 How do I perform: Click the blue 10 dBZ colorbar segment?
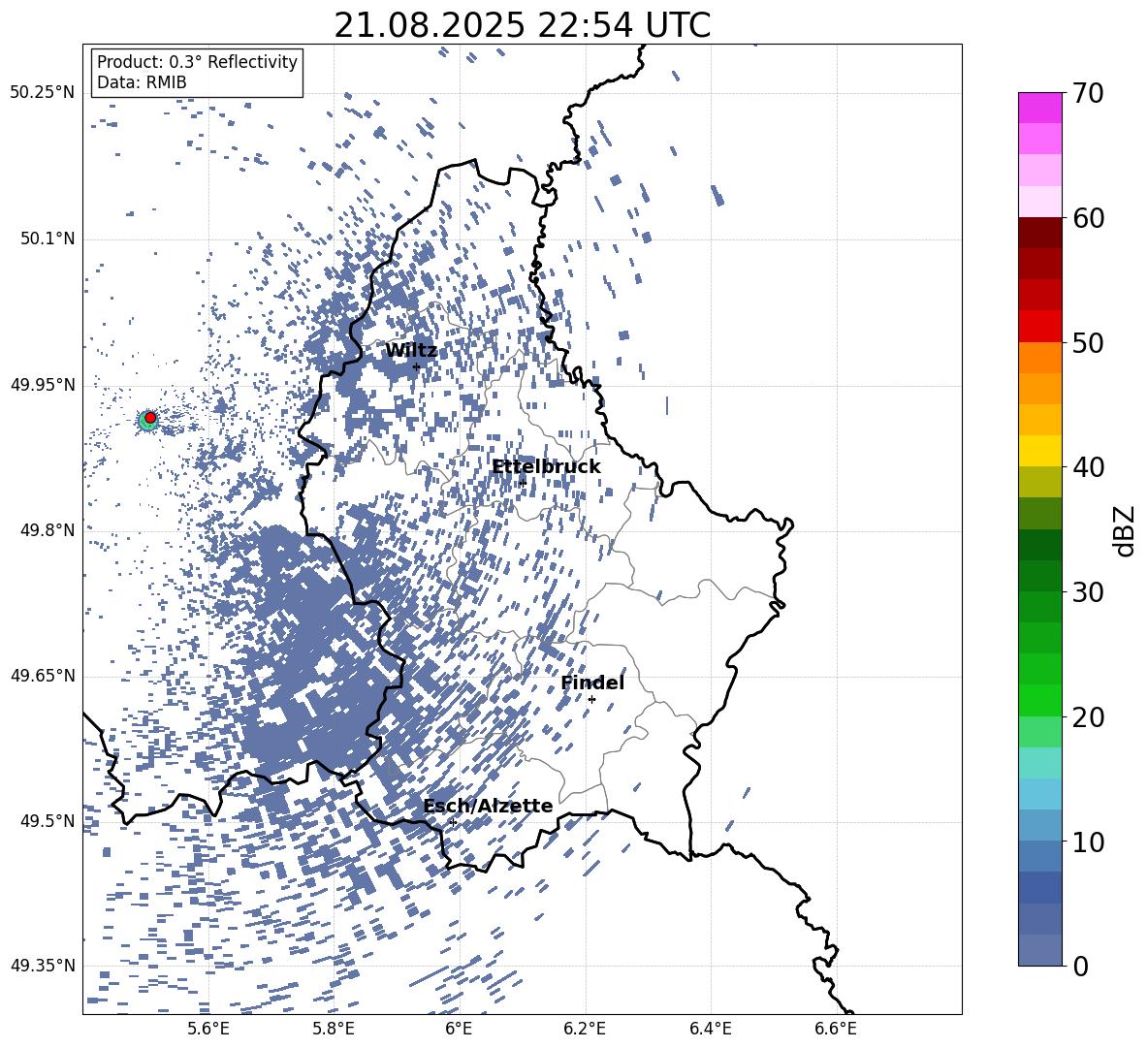[1039, 825]
